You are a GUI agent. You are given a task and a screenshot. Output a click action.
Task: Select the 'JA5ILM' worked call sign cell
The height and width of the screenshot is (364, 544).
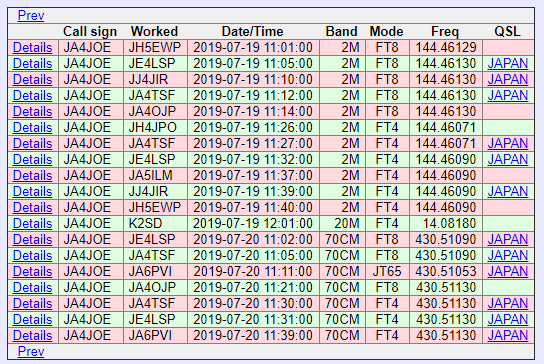click(x=155, y=175)
